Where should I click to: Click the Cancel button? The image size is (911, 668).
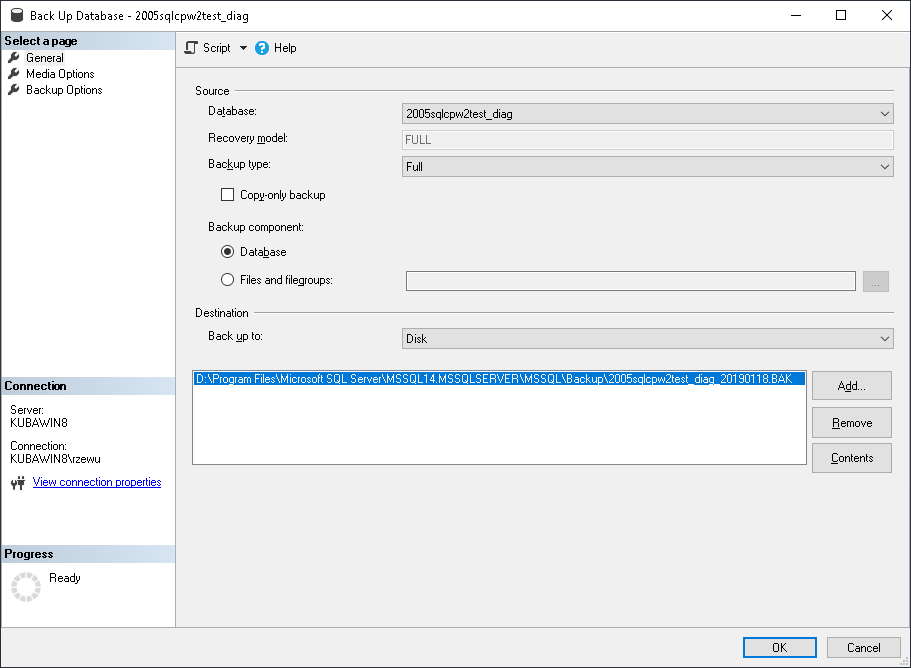point(863,648)
